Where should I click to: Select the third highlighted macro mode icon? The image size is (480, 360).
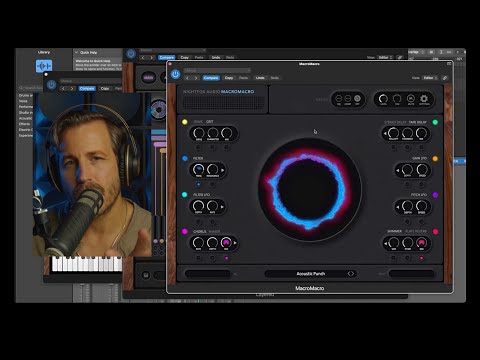(x=357, y=99)
